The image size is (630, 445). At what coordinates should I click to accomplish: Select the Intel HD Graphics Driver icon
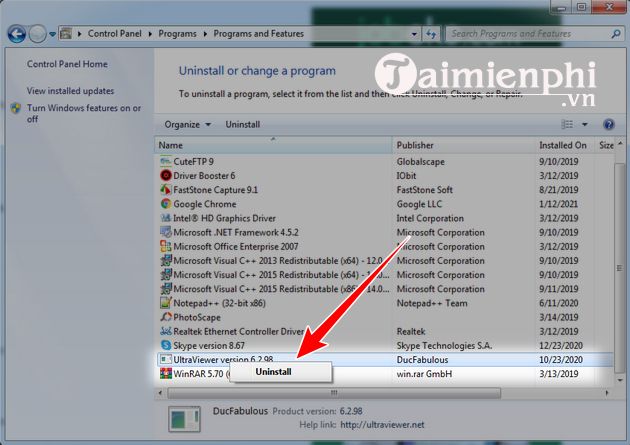click(x=166, y=218)
